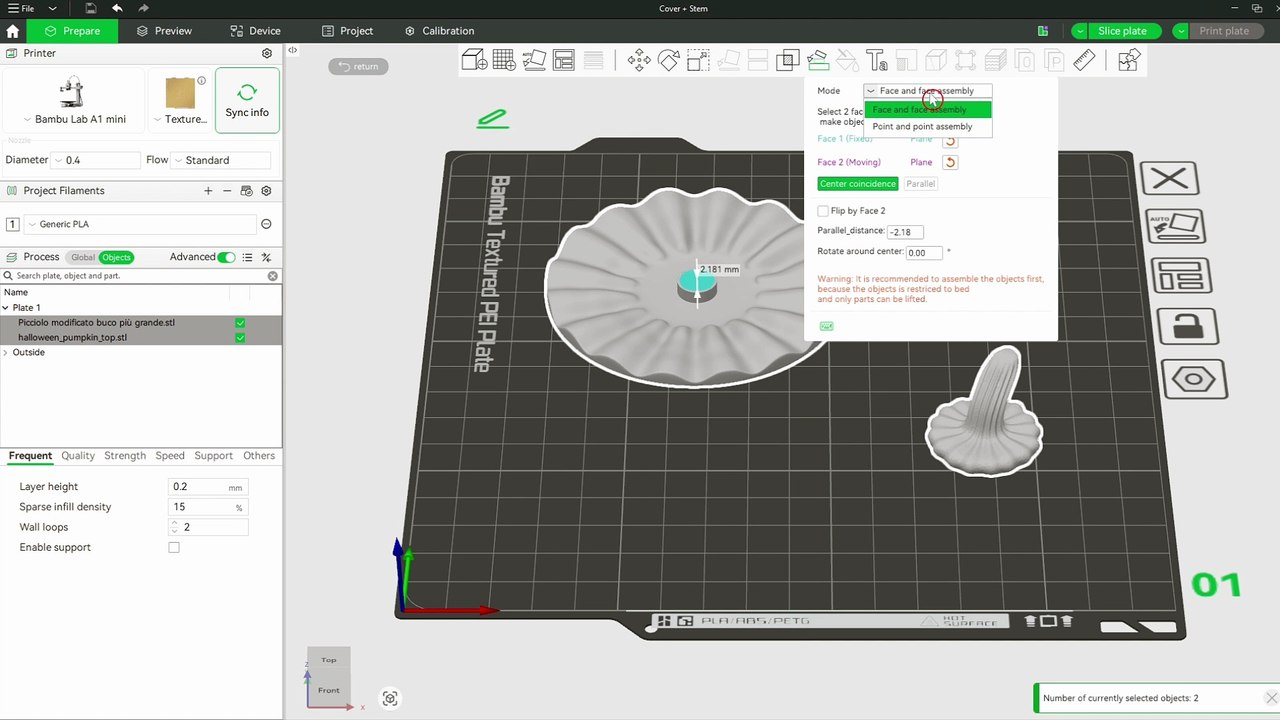1280x720 pixels.
Task: Toggle the Advanced mode switch
Action: tap(227, 257)
